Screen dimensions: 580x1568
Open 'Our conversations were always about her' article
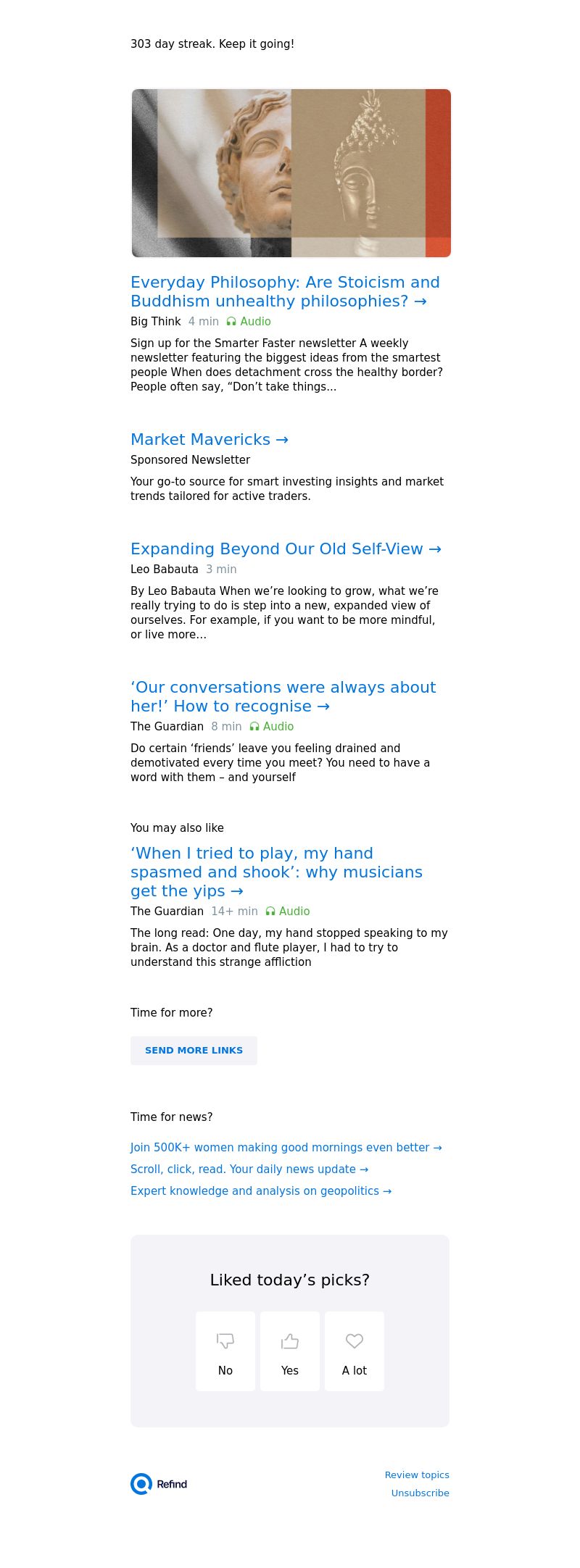coord(283,697)
